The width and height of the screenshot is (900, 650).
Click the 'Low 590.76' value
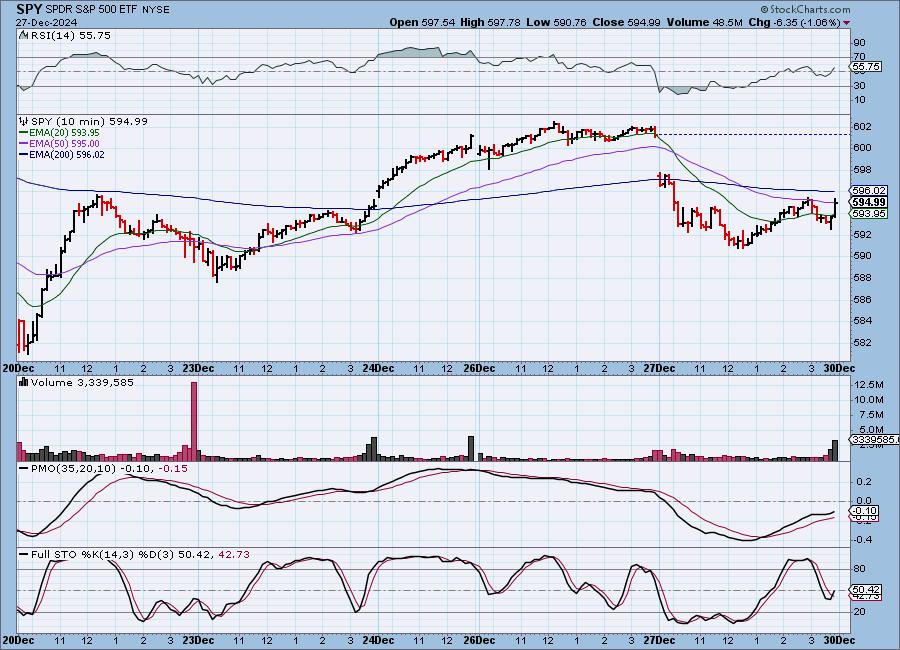556,22
